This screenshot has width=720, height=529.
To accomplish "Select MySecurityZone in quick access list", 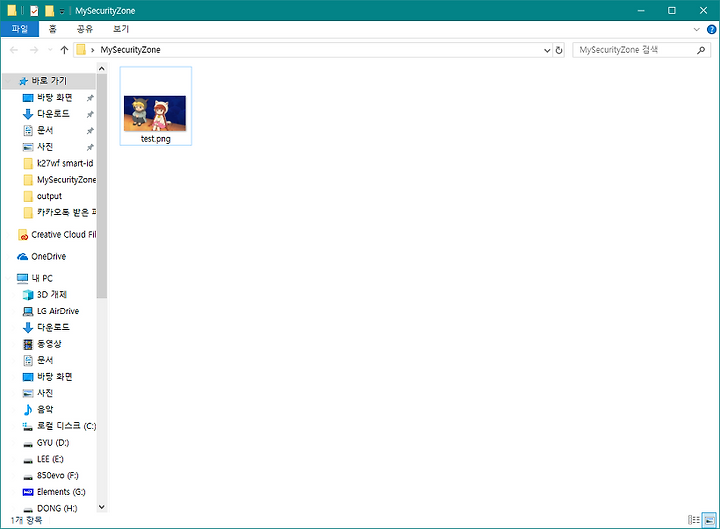I will click(66, 180).
